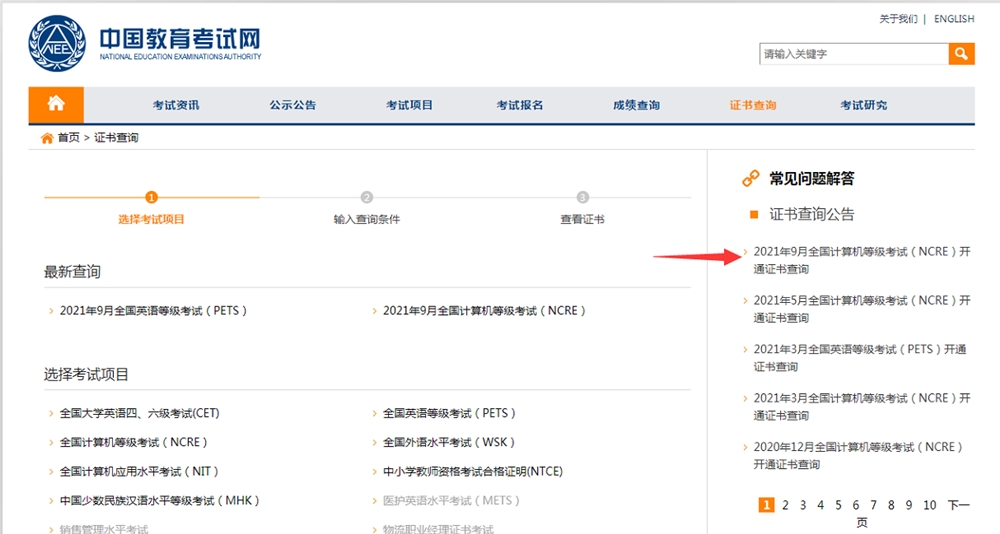Image resolution: width=1000 pixels, height=534 pixels.
Task: Click the NEEA logo at top left
Action: (58, 42)
